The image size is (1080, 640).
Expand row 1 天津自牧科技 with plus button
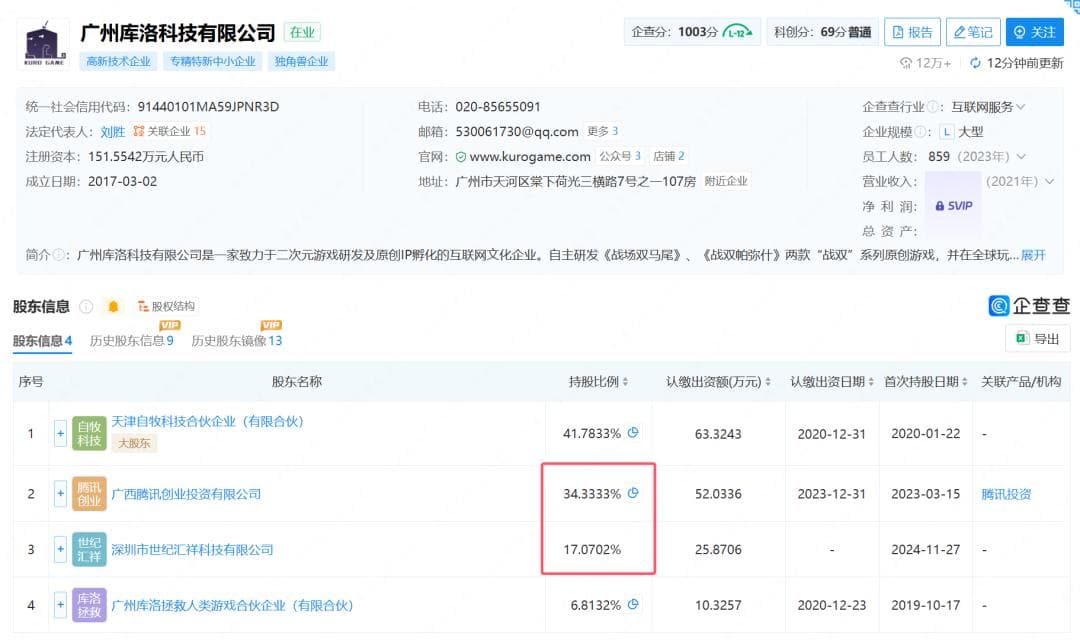point(60,433)
